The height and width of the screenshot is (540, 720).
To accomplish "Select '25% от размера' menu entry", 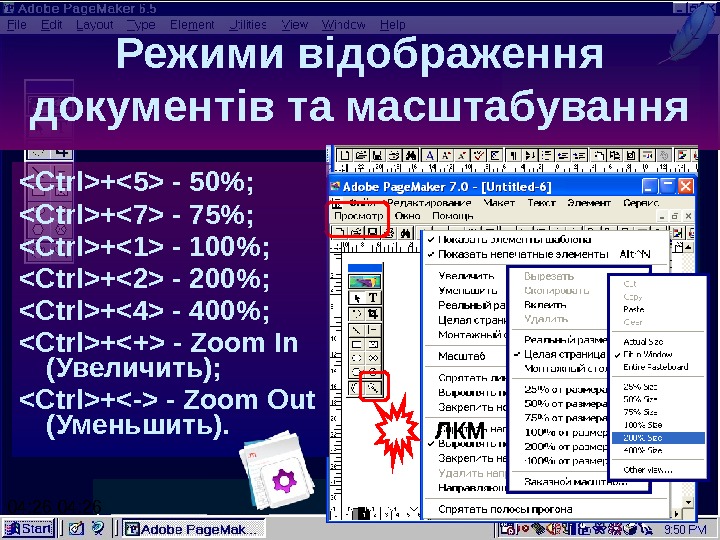I will pos(559,390).
